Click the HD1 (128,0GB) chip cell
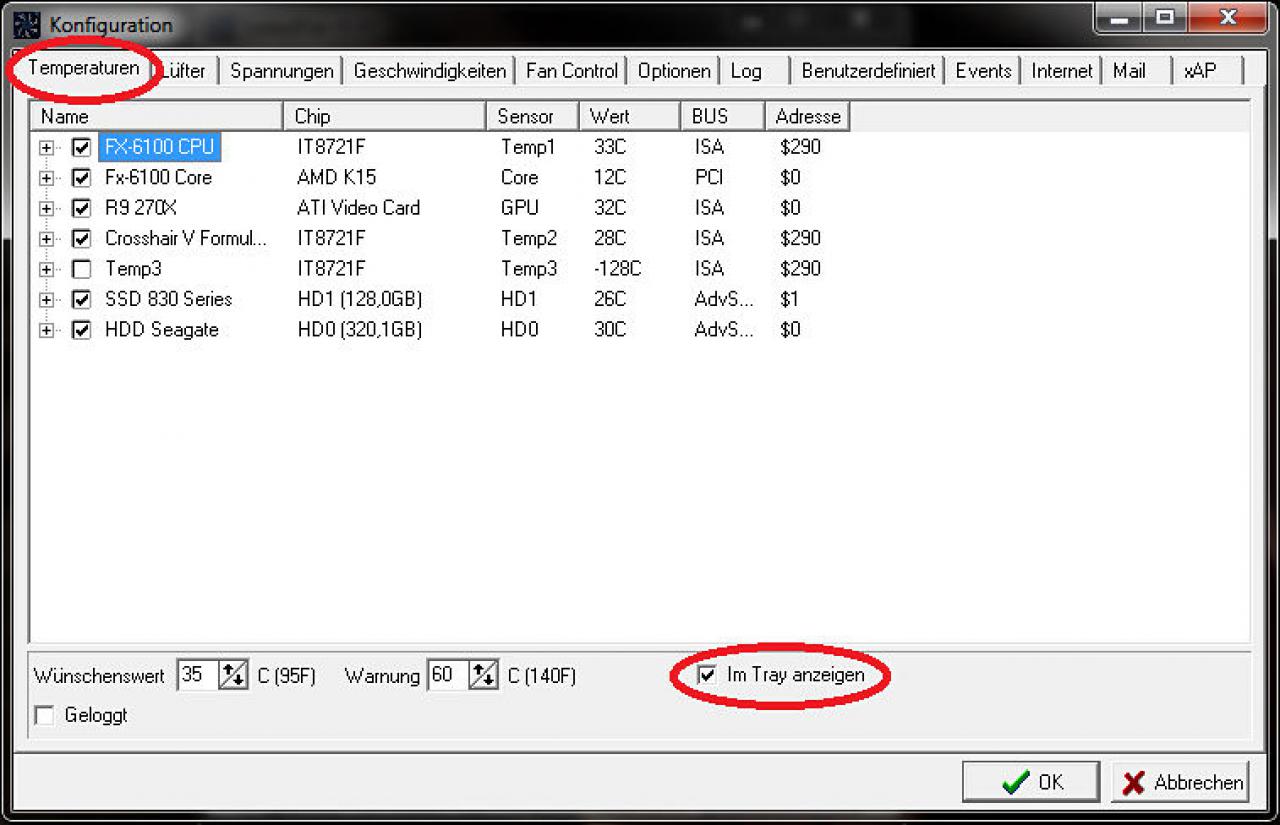The image size is (1280, 825). coord(360,299)
